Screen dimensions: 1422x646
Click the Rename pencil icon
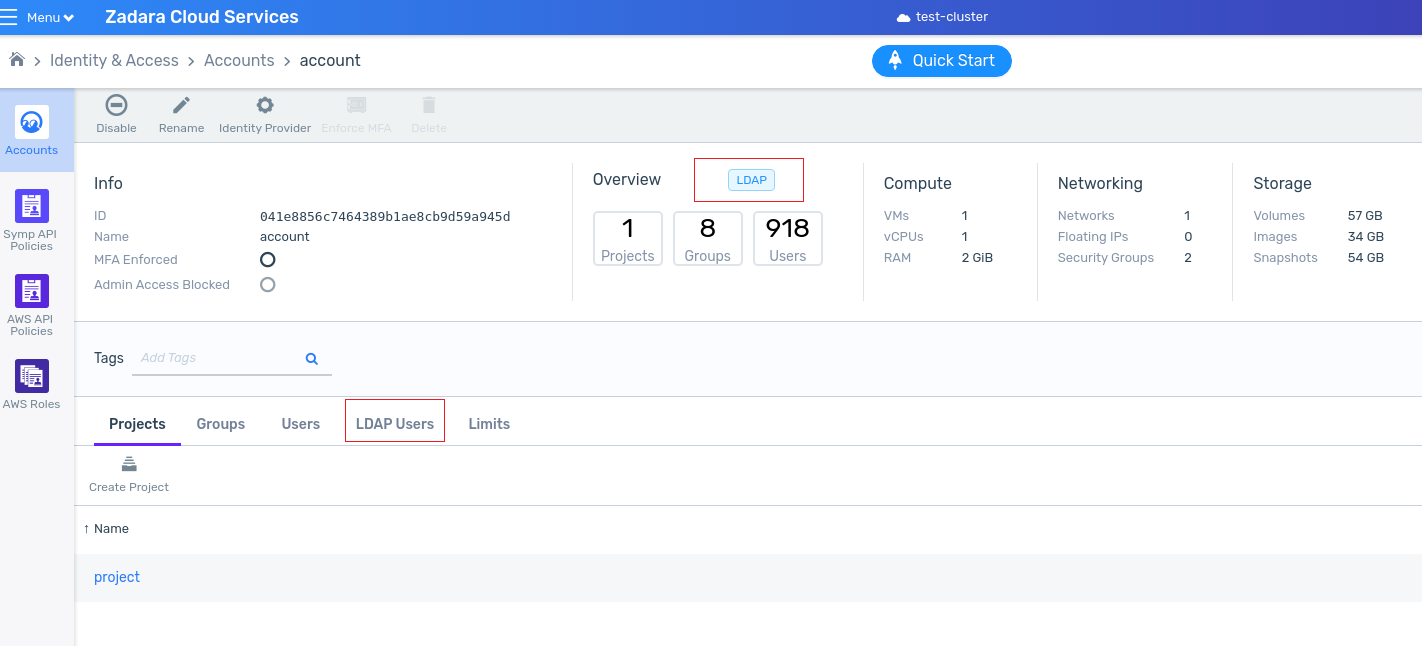[181, 105]
